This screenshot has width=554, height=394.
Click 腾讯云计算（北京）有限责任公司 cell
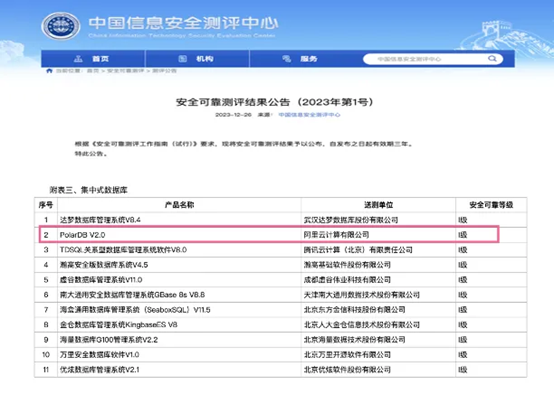[378, 250]
